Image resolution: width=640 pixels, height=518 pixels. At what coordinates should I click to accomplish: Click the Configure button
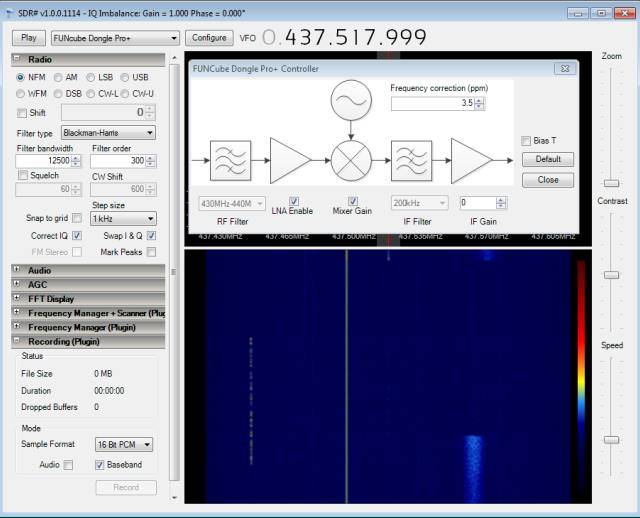(209, 38)
